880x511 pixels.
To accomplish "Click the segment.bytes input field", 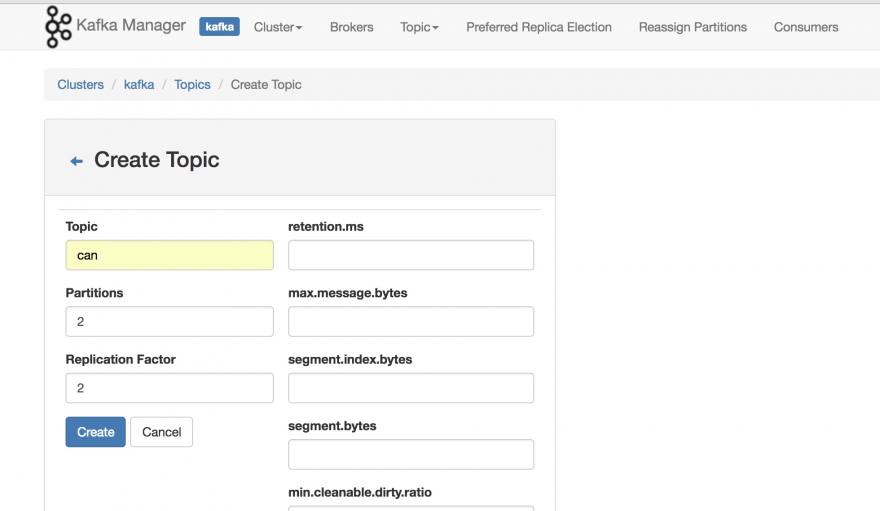I will (411, 454).
